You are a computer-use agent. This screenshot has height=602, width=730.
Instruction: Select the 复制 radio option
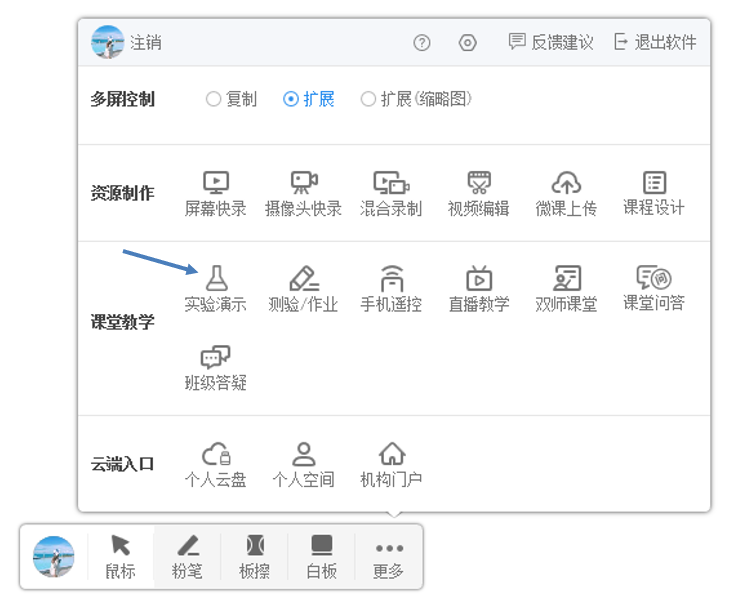(x=213, y=99)
